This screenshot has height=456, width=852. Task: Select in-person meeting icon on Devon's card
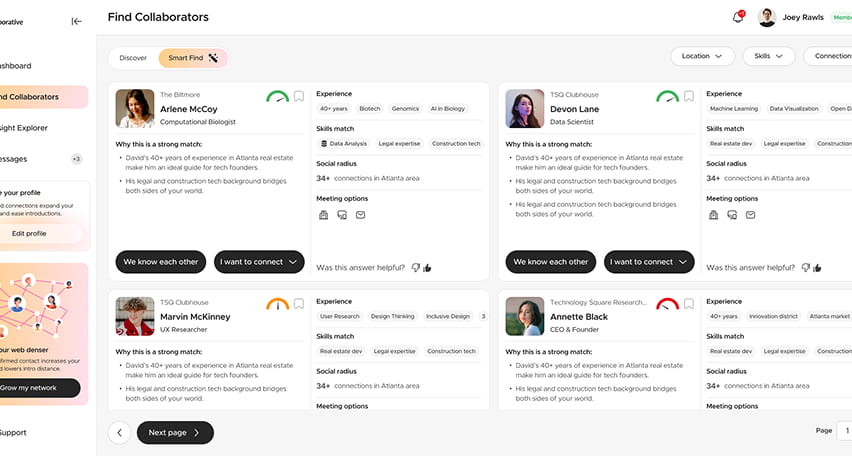(x=713, y=215)
